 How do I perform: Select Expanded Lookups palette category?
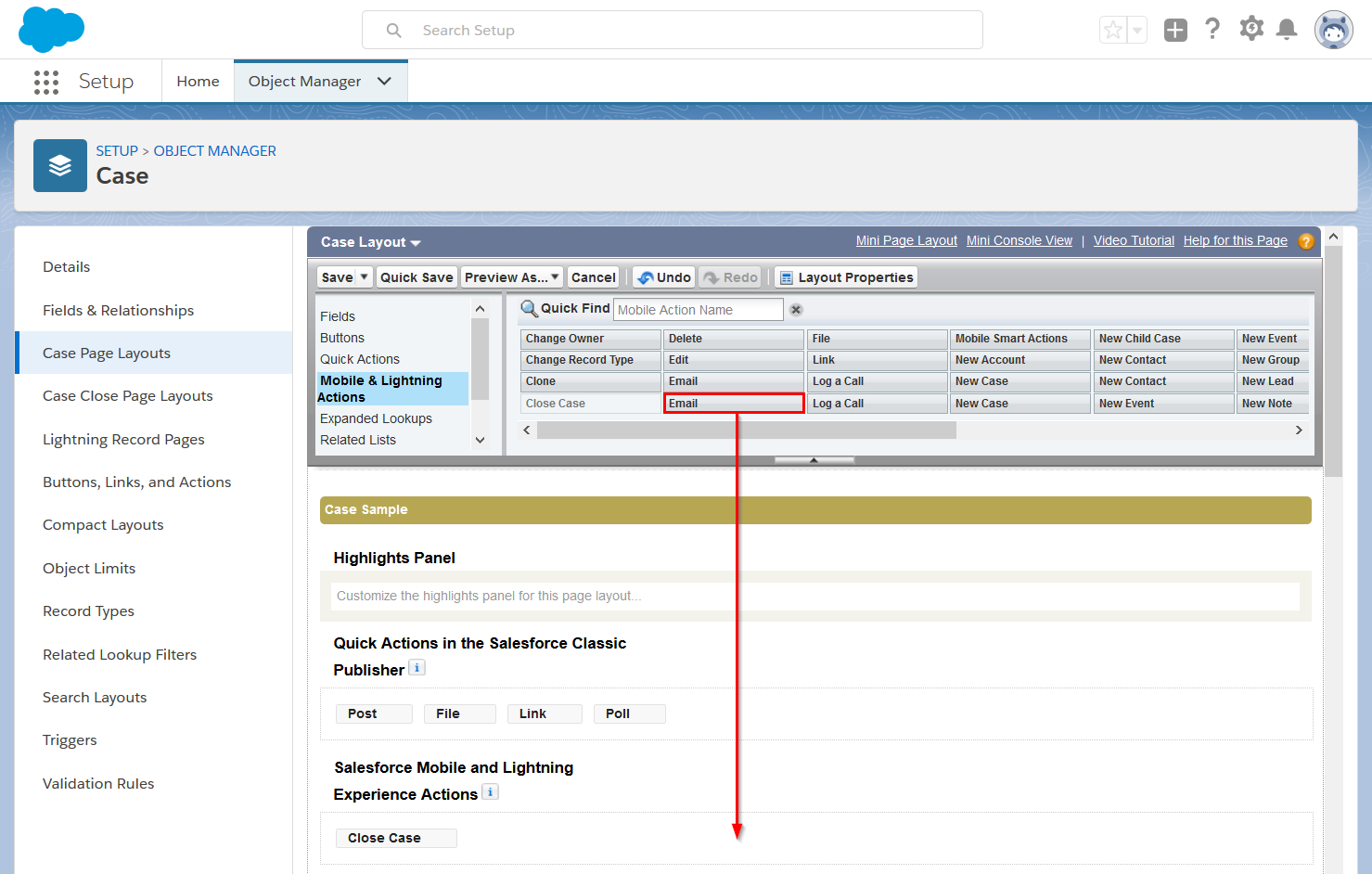tap(376, 418)
